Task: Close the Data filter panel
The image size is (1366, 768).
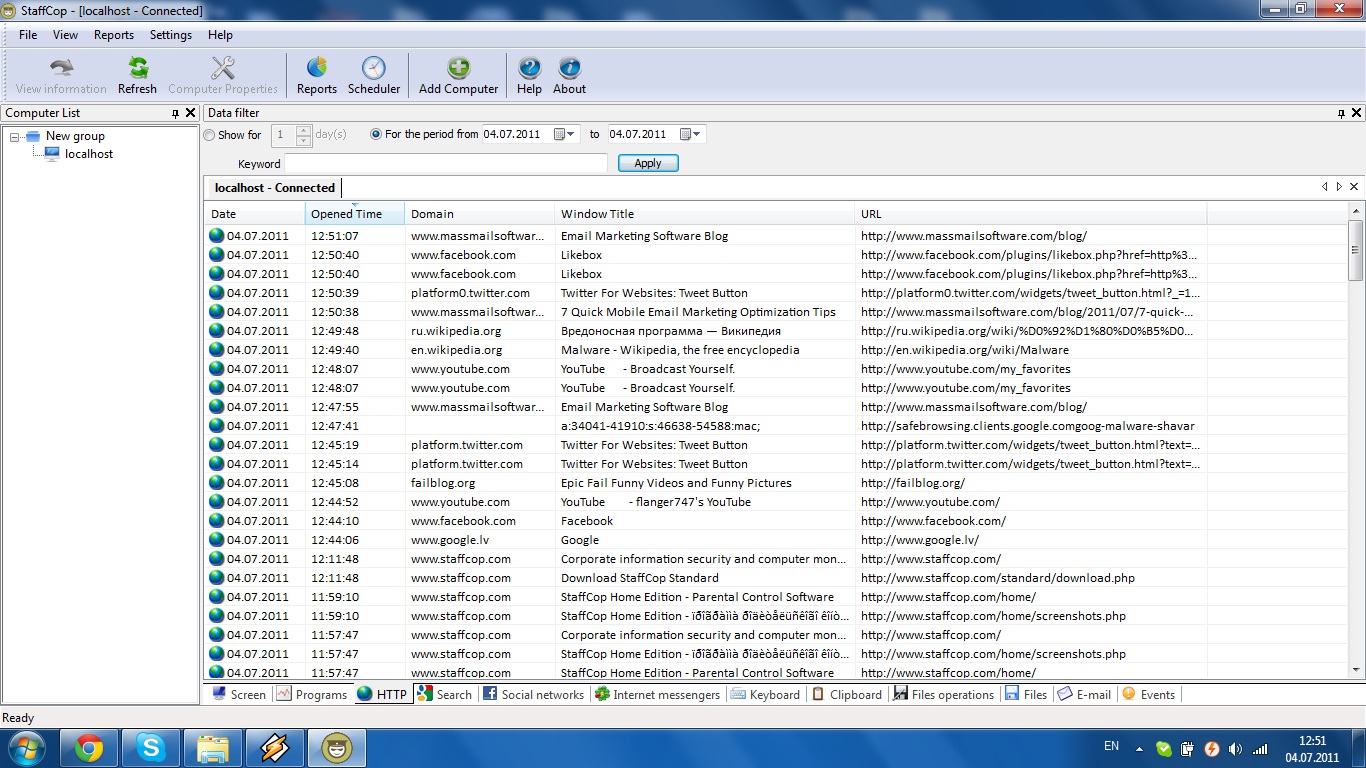Action: click(x=1357, y=113)
